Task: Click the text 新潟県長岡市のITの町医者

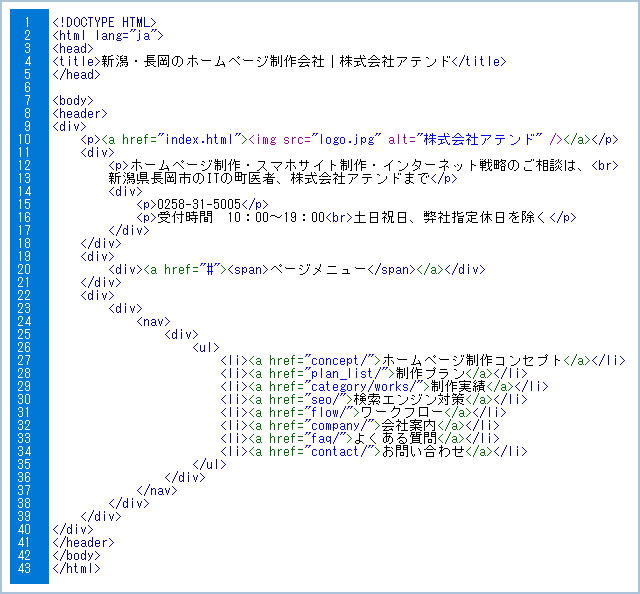Action: (191, 178)
